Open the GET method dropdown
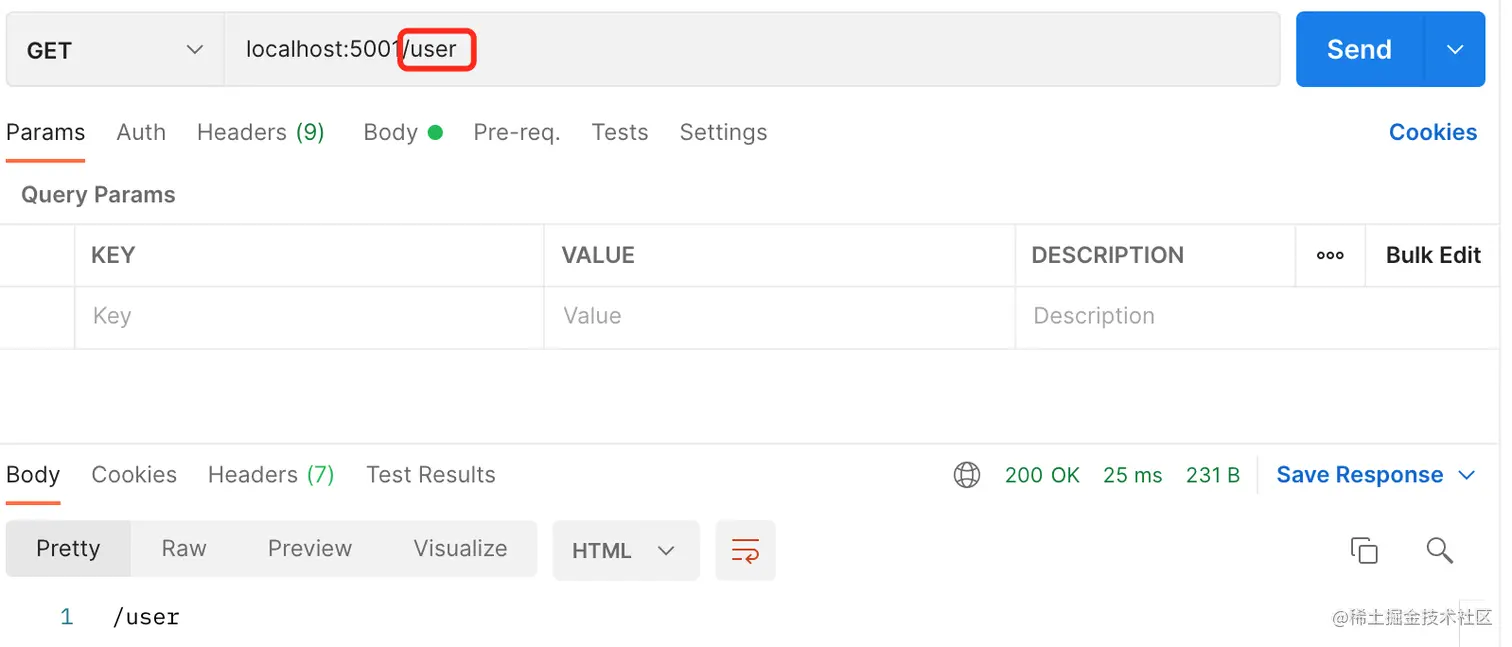Image resolution: width=1512 pixels, height=647 pixels. (114, 50)
